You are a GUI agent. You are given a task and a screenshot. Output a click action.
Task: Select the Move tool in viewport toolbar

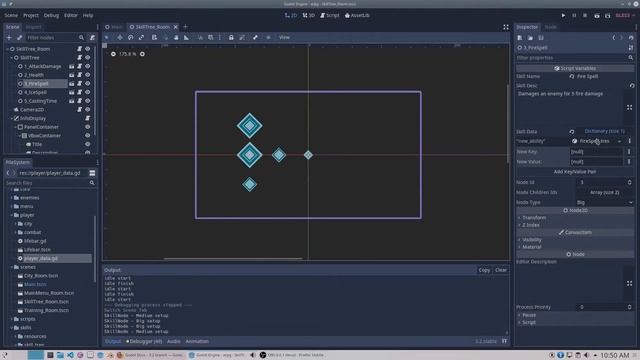tap(120, 38)
